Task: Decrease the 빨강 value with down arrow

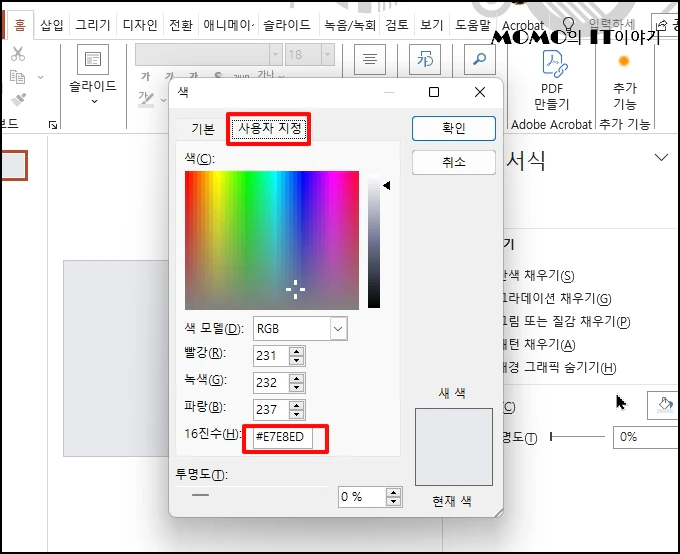Action: 297,361
